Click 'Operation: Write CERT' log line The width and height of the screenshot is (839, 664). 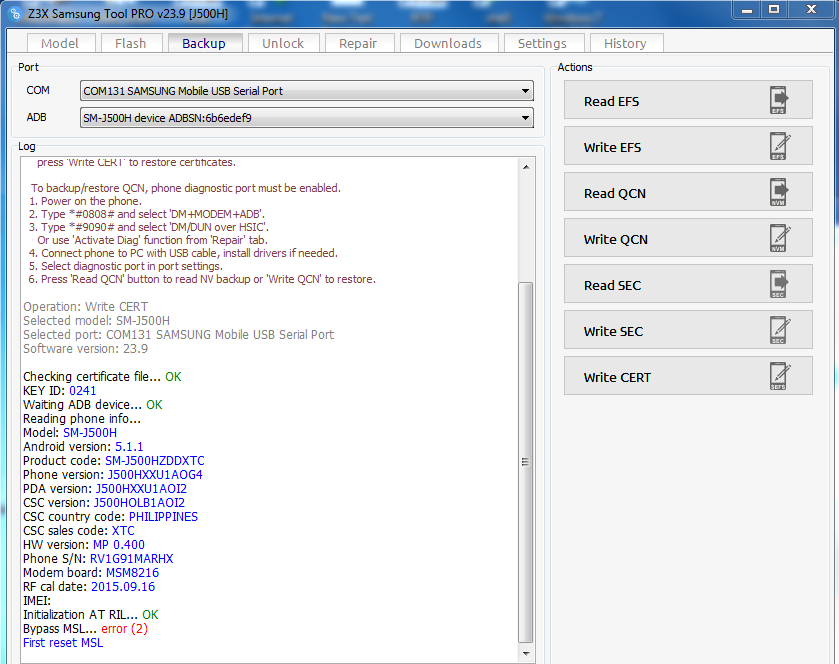[86, 307]
